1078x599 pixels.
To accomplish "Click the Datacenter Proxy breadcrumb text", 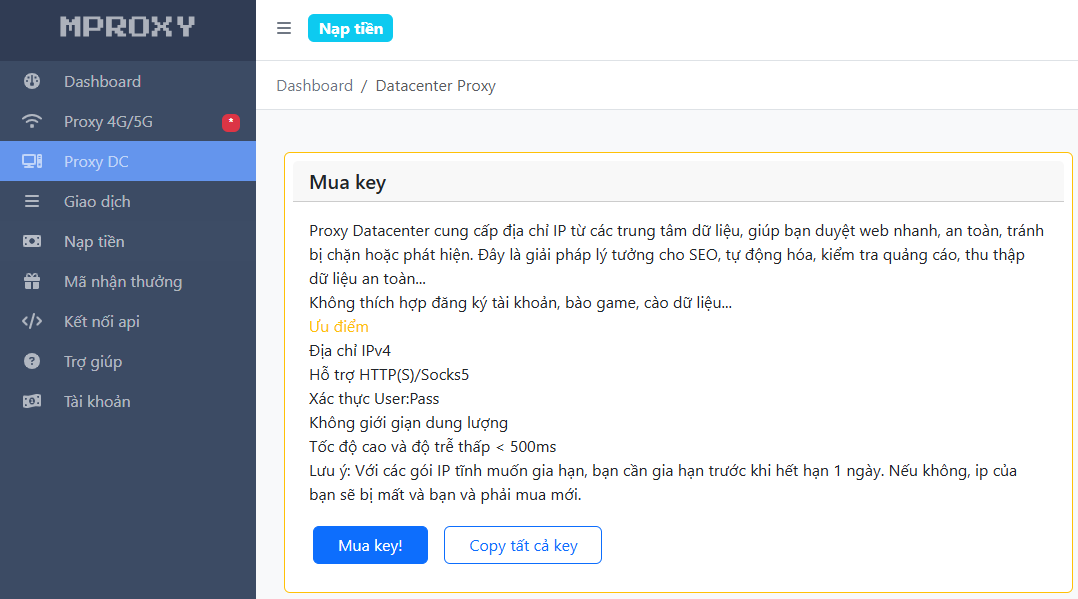I will (435, 86).
